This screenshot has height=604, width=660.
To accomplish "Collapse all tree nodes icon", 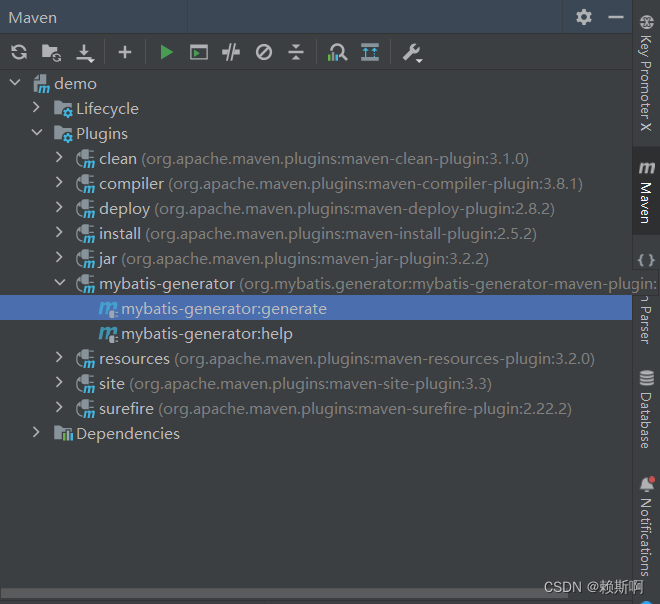I will [296, 52].
